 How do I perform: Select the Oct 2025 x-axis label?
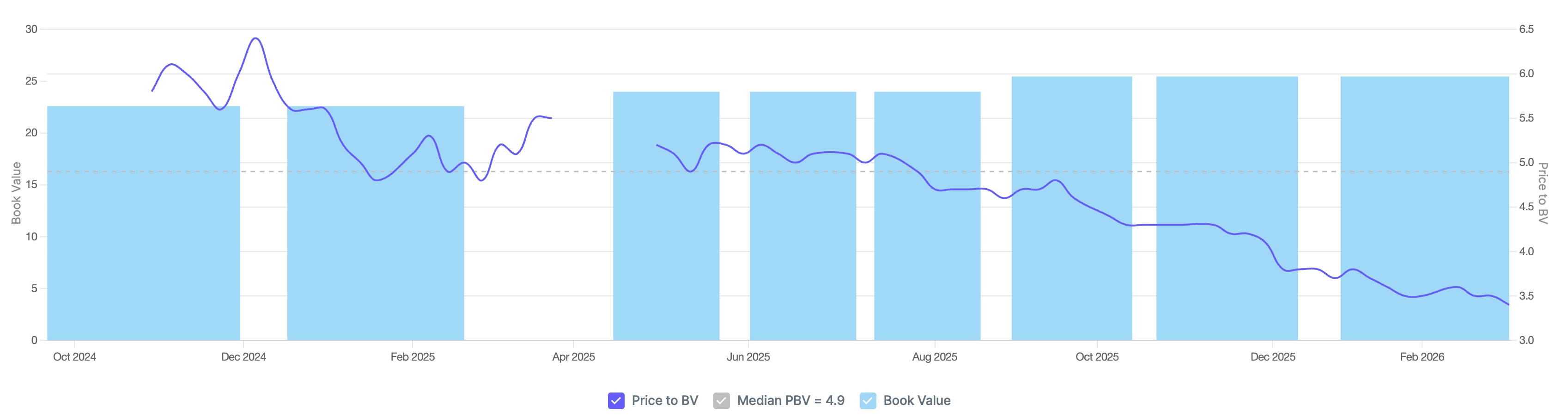coord(1097,357)
